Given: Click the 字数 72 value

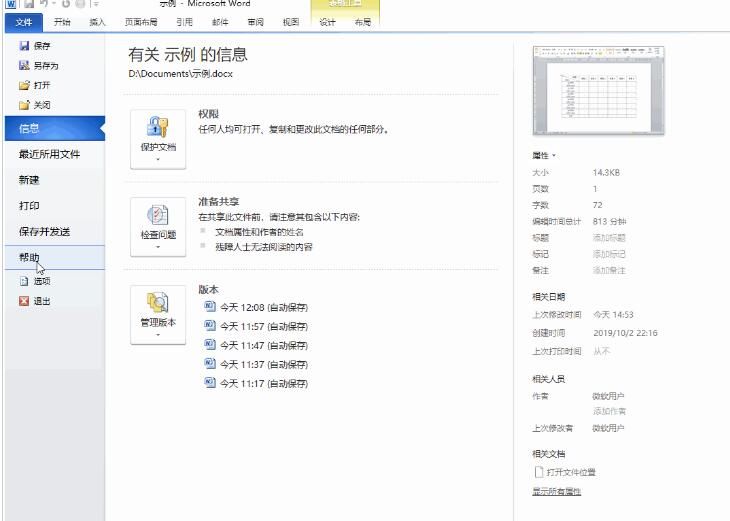Looking at the screenshot, I should pyautogui.click(x=597, y=205).
